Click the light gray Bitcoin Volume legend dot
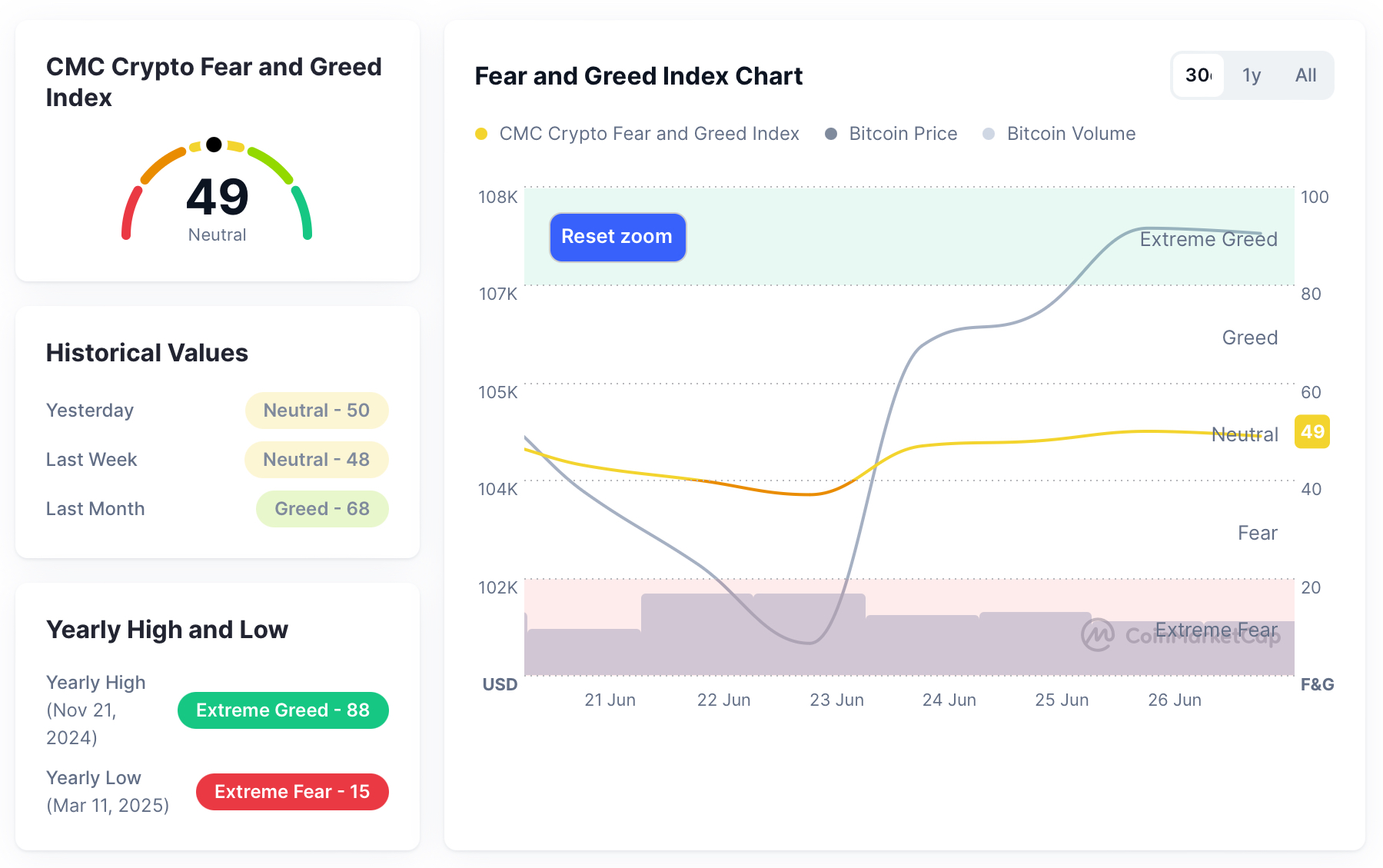 point(989,134)
